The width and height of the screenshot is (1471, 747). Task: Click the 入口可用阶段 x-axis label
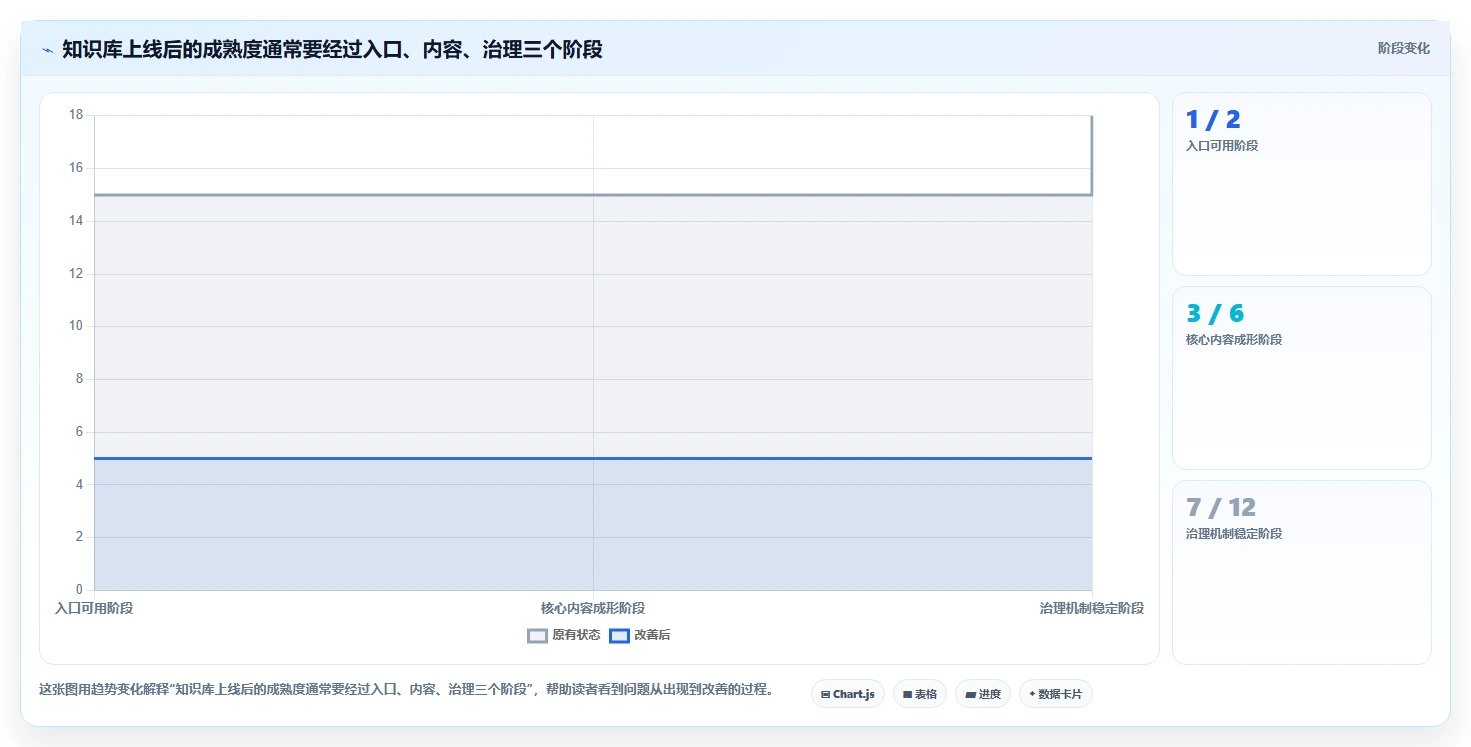tap(94, 608)
